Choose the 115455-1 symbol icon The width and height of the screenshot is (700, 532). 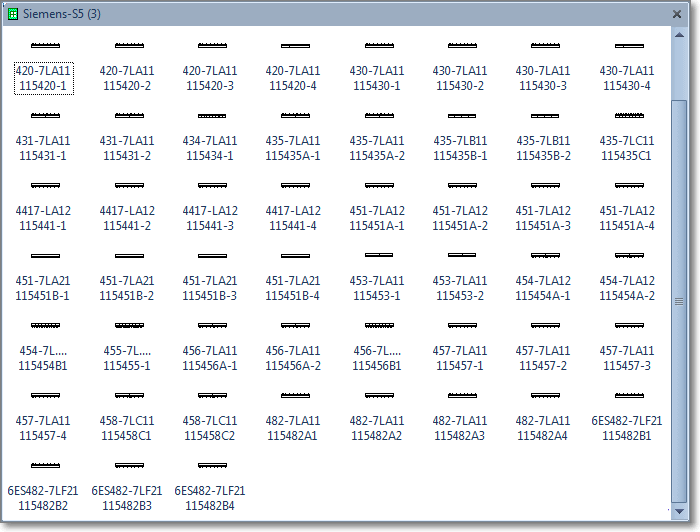[x=129, y=325]
